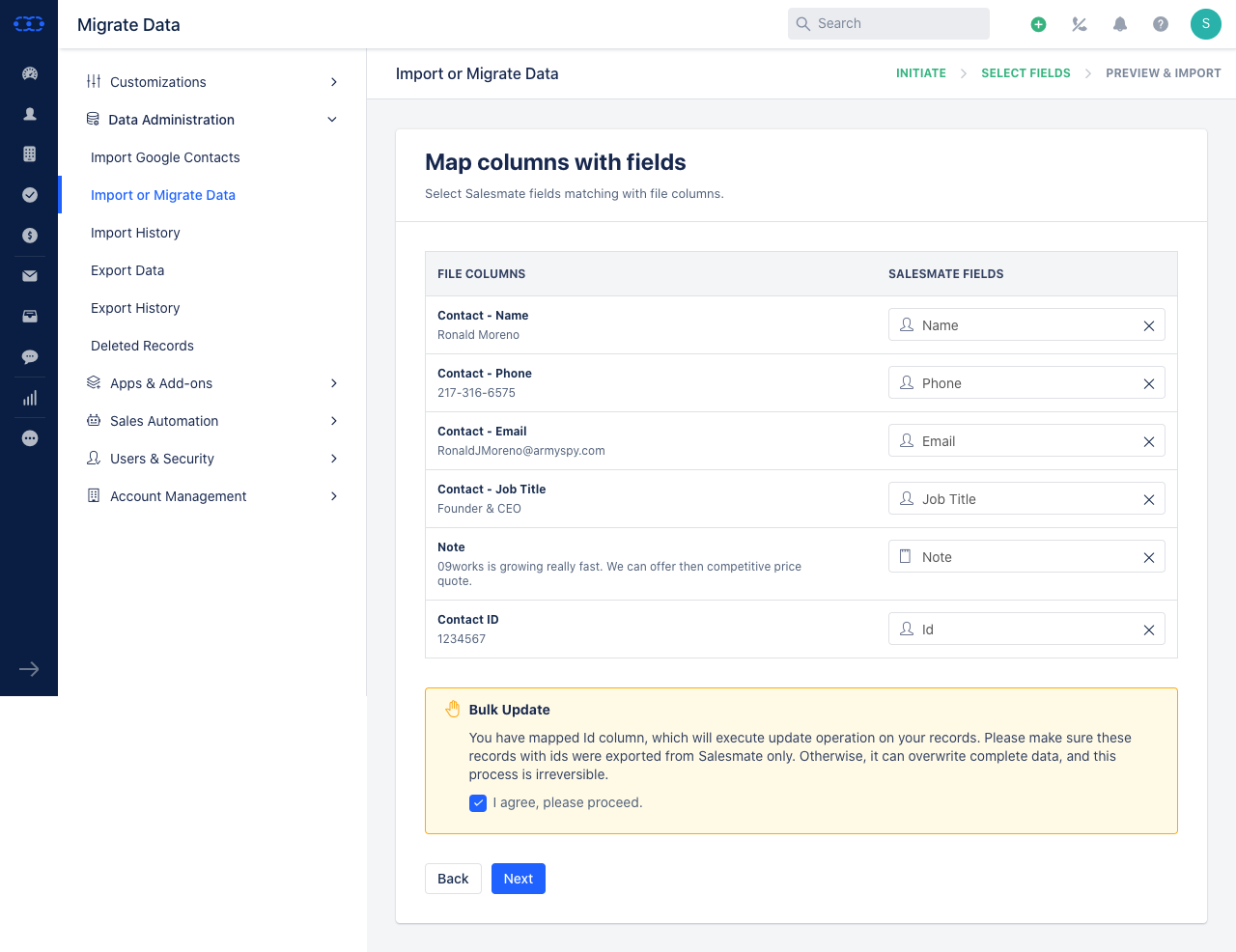
Task: Open the Id Salesmate field dropdown
Action: tap(1026, 630)
